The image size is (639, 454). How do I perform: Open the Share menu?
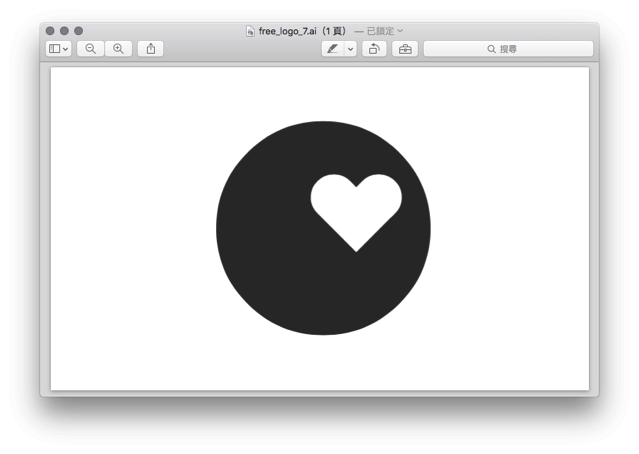pos(150,49)
